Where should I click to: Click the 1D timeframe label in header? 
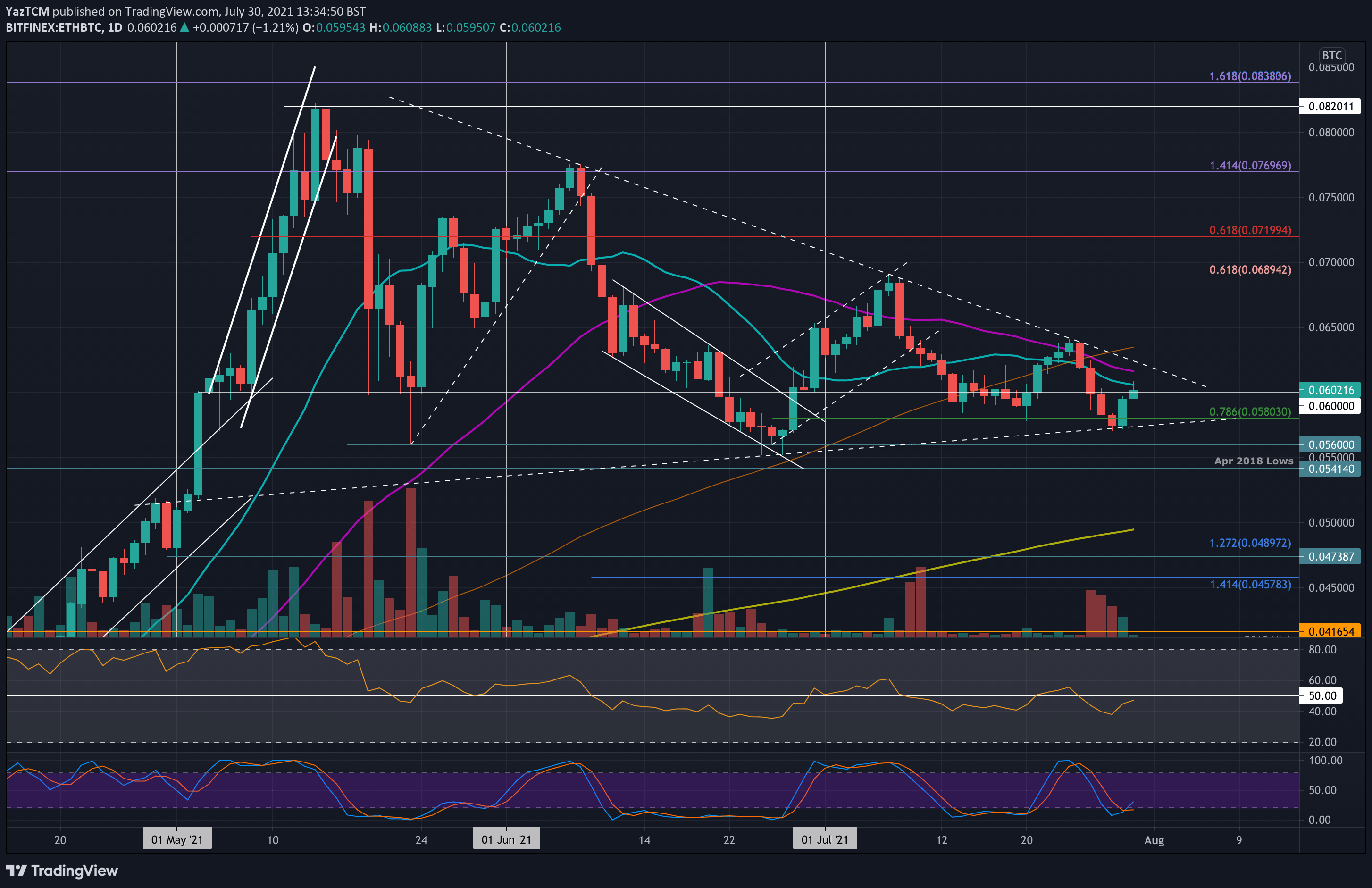click(115, 28)
